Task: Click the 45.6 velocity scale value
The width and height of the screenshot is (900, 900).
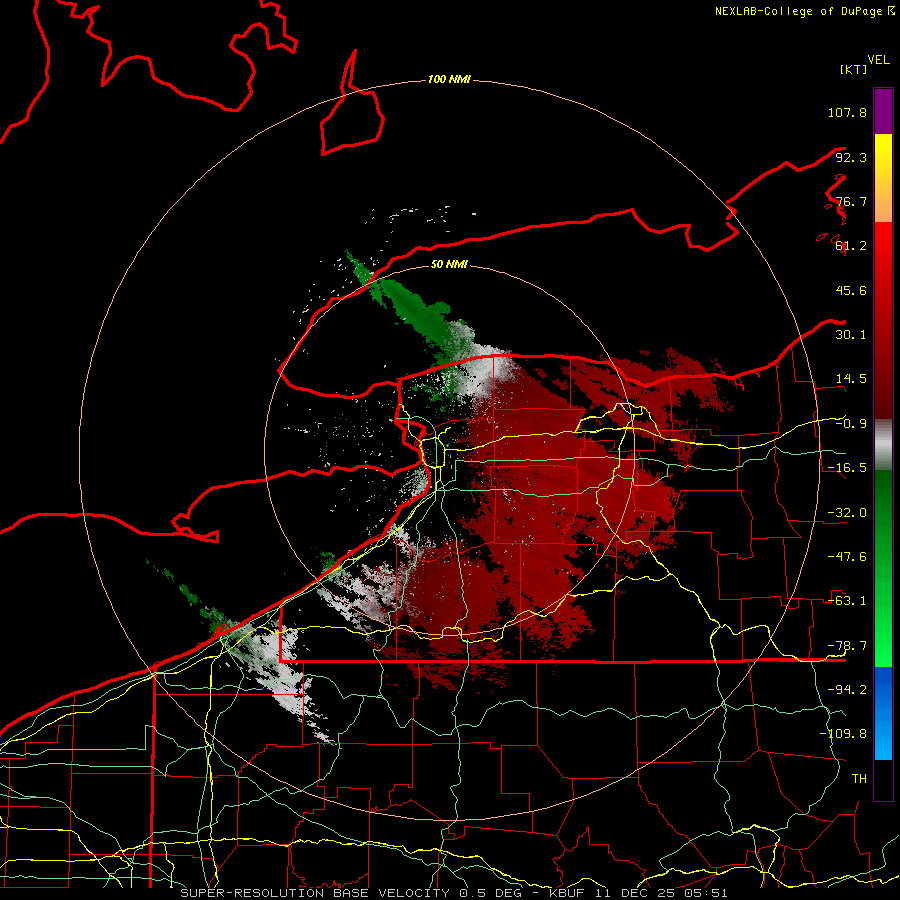Action: [851, 290]
